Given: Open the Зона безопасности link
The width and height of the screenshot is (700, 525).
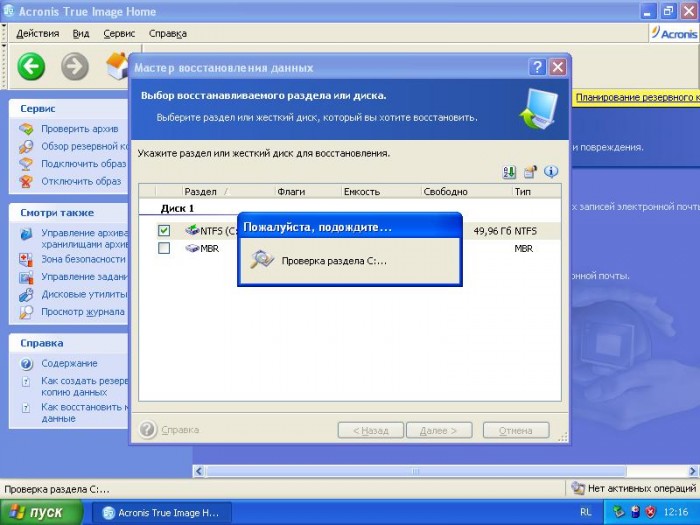Looking at the screenshot, I should click(x=83, y=259).
